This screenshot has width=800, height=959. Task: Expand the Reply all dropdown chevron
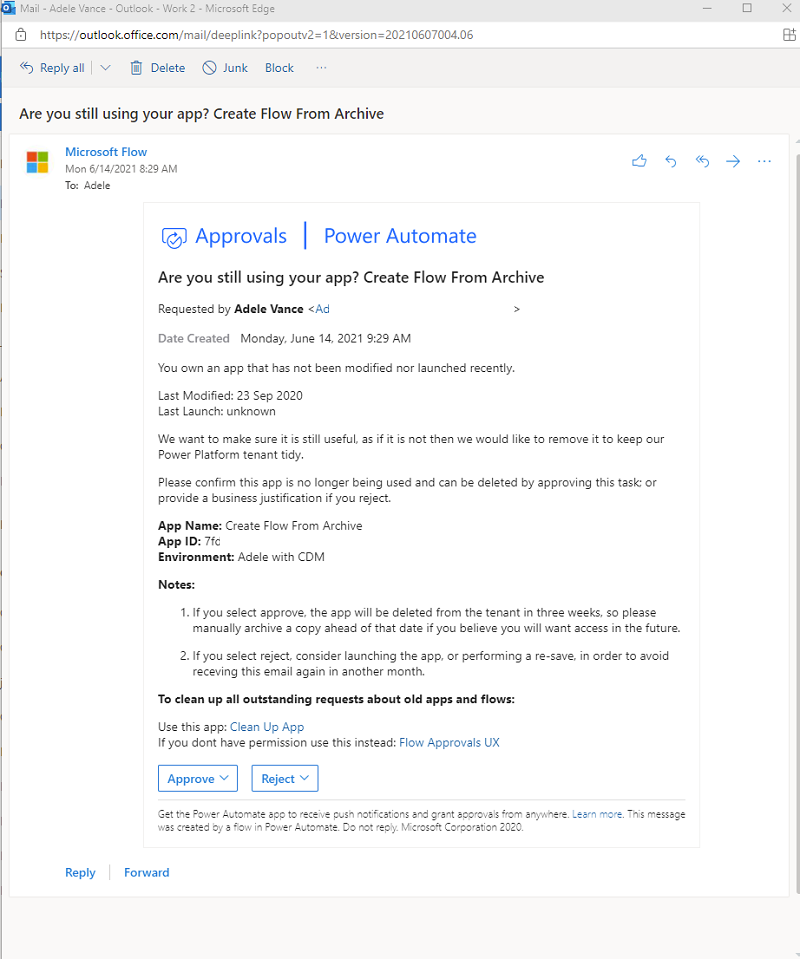click(x=104, y=67)
